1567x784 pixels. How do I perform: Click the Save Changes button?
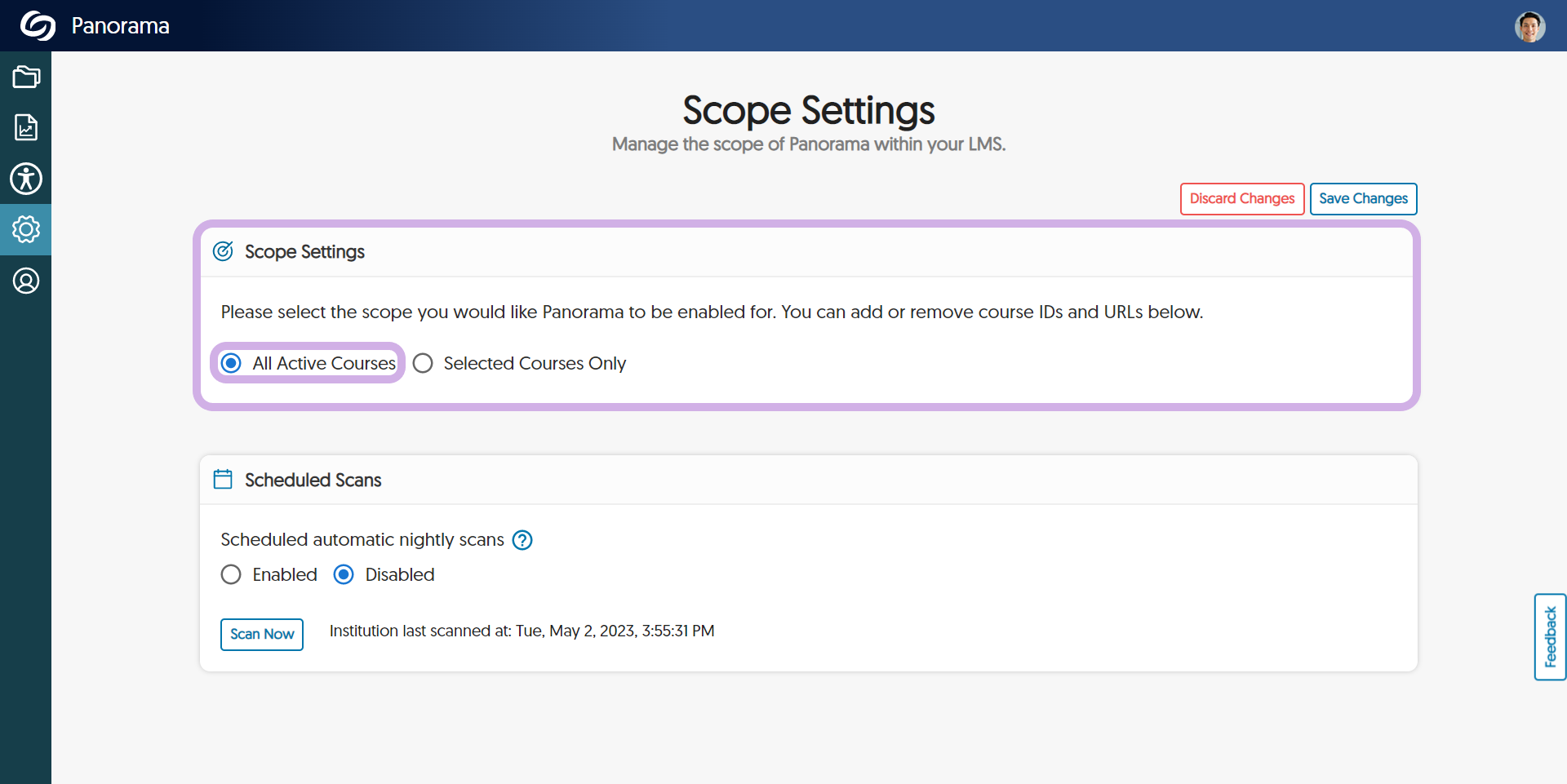coord(1363,199)
